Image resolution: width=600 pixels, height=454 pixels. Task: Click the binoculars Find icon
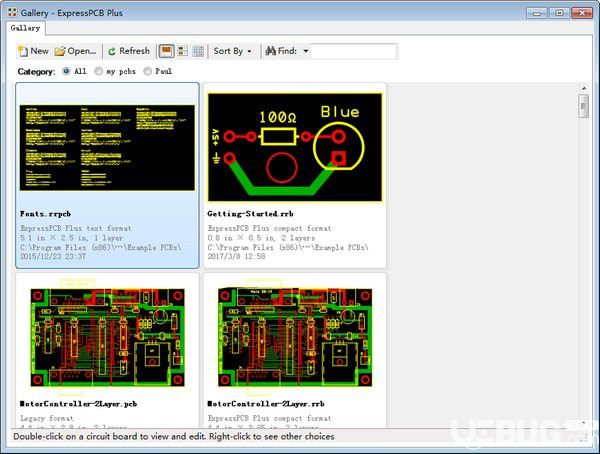(271, 51)
